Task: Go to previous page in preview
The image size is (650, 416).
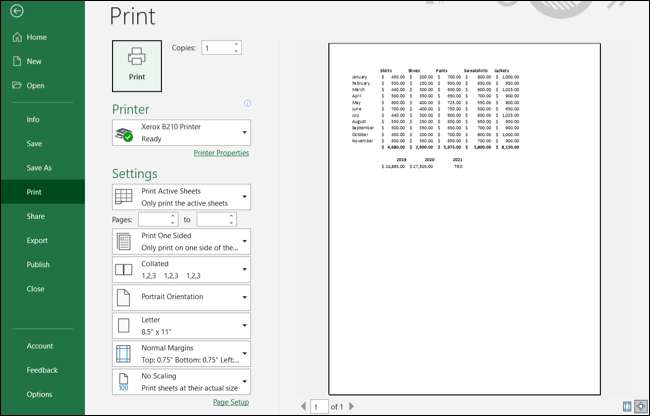Action: coord(302,406)
